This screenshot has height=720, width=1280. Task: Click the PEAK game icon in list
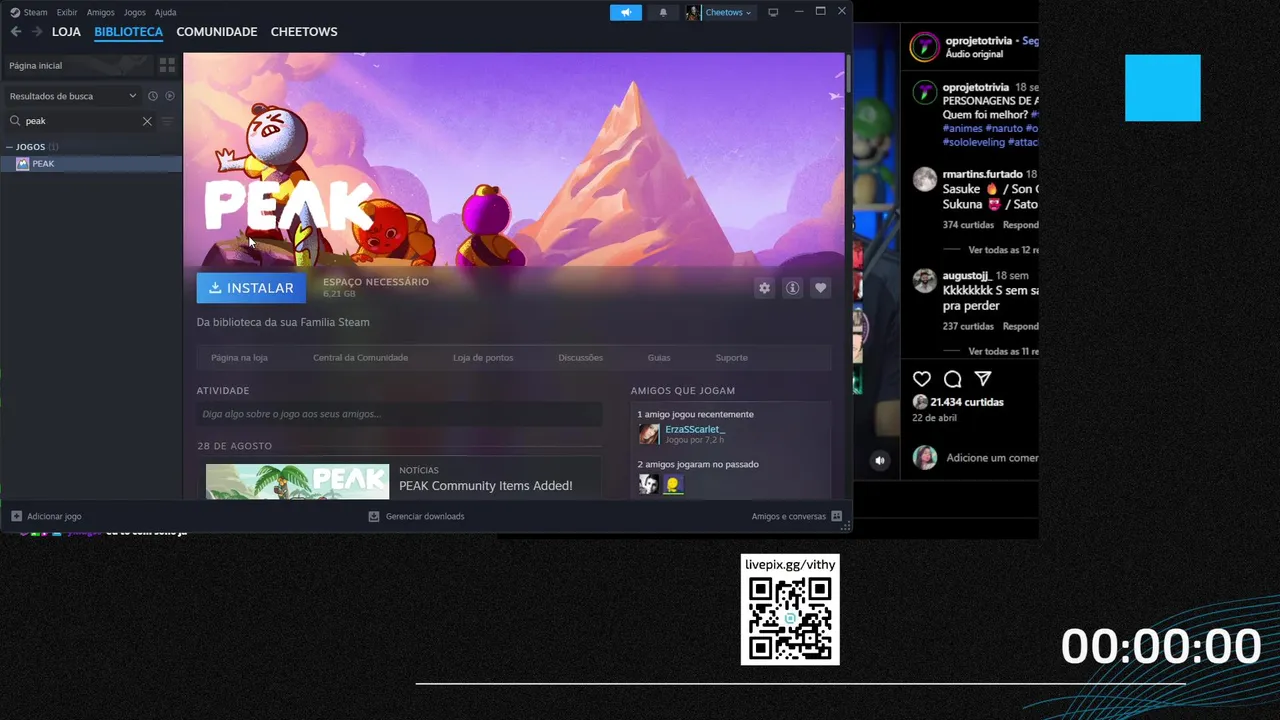click(x=23, y=164)
